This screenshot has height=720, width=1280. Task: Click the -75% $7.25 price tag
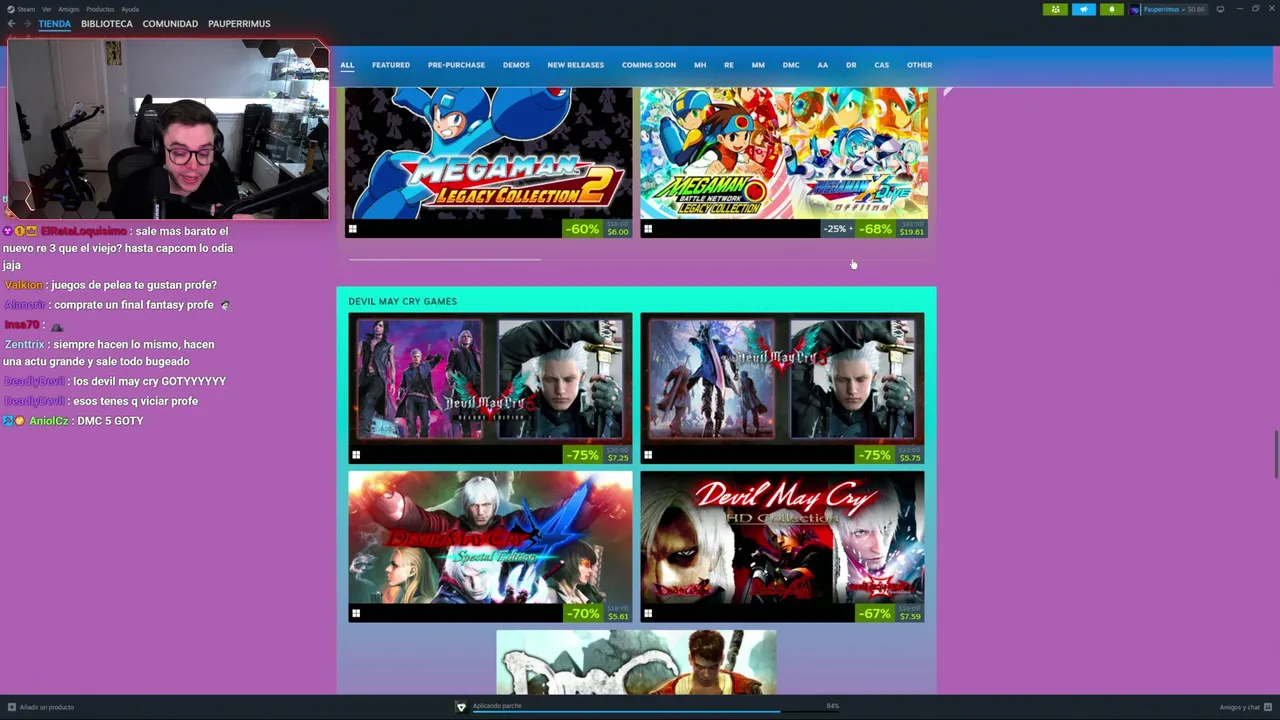pos(597,455)
